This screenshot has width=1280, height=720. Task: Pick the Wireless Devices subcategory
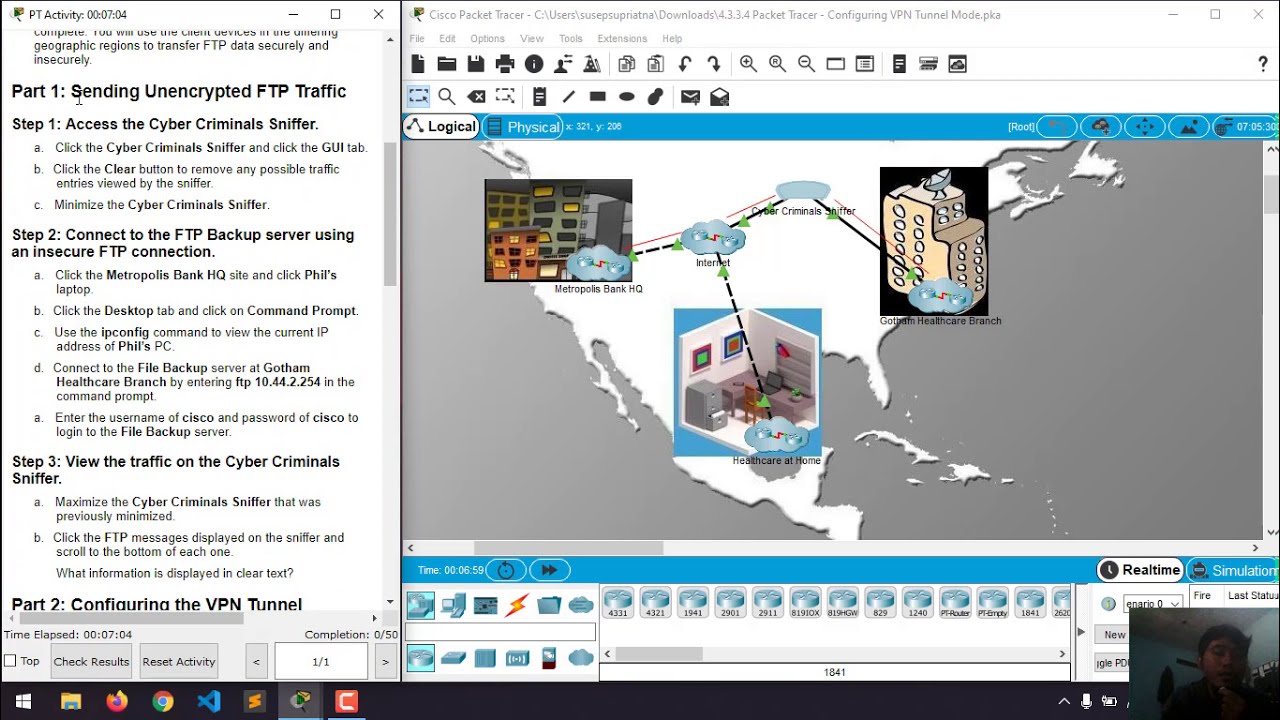pyautogui.click(x=517, y=657)
